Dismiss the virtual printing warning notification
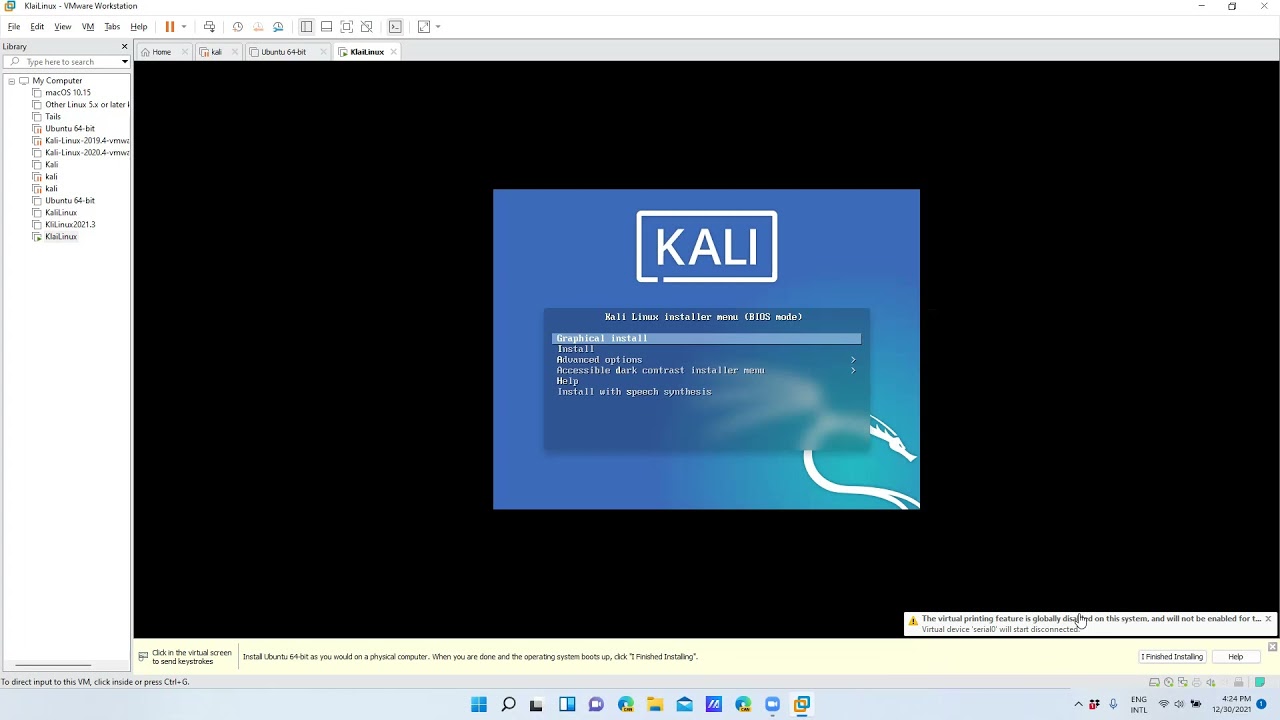 tap(1268, 619)
